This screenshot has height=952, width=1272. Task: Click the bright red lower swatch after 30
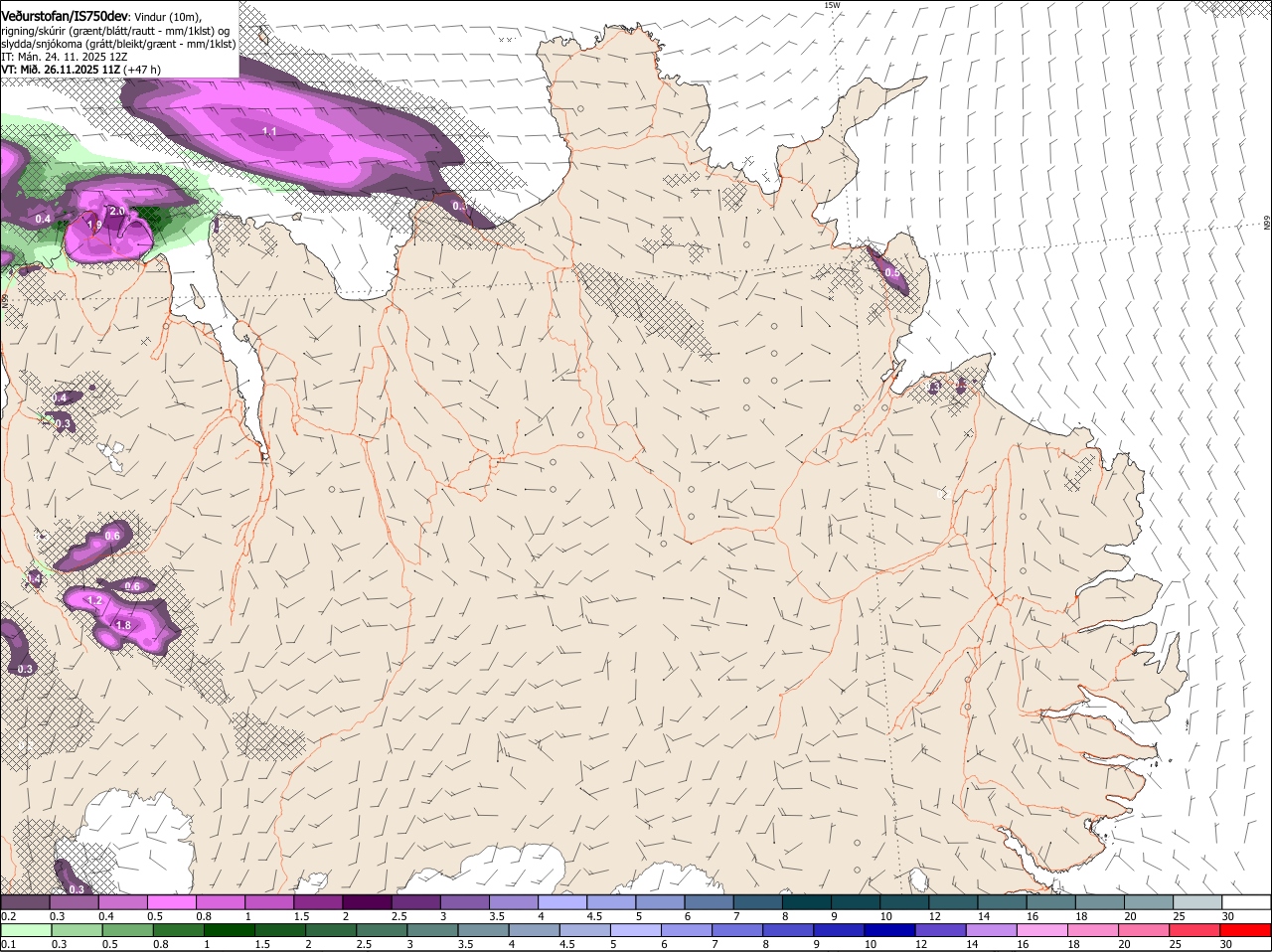tap(1247, 931)
